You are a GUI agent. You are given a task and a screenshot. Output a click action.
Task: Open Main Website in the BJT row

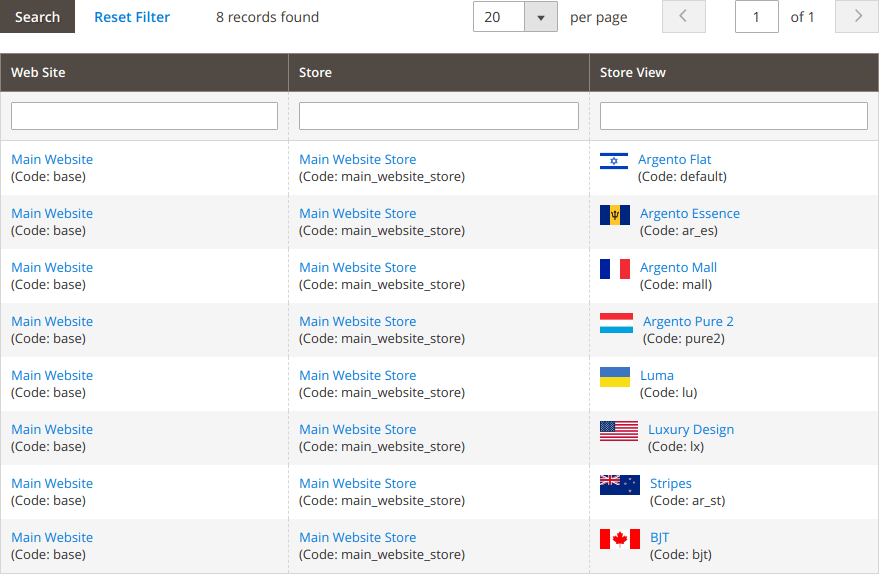[x=52, y=538]
